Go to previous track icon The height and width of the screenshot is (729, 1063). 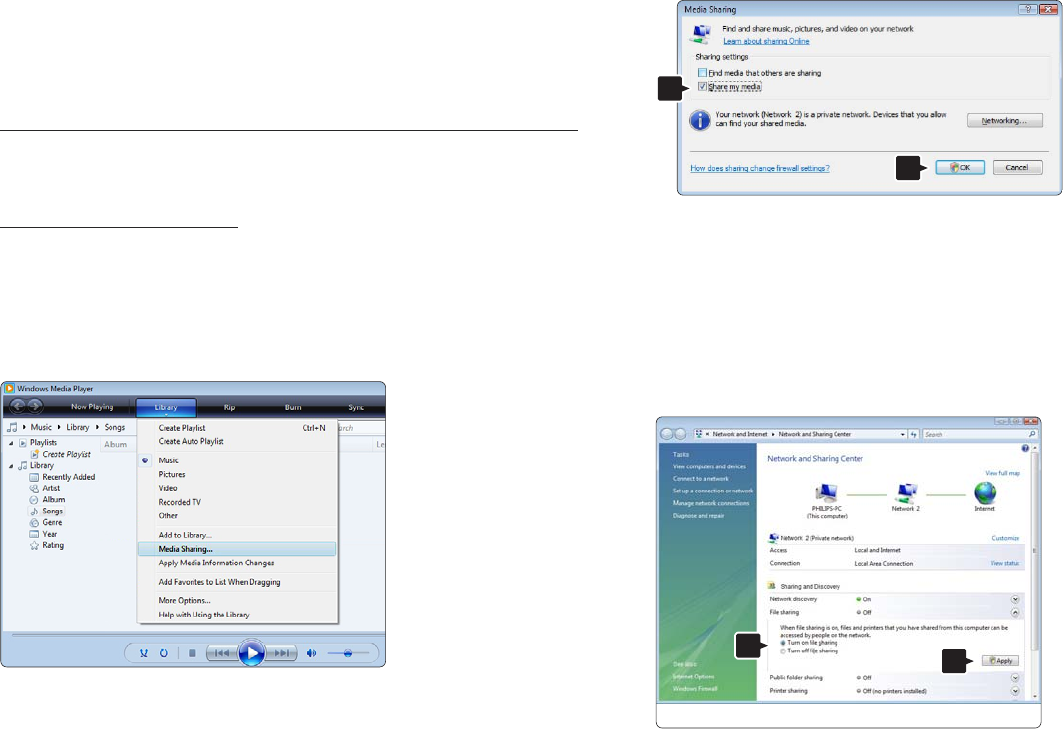pos(222,653)
